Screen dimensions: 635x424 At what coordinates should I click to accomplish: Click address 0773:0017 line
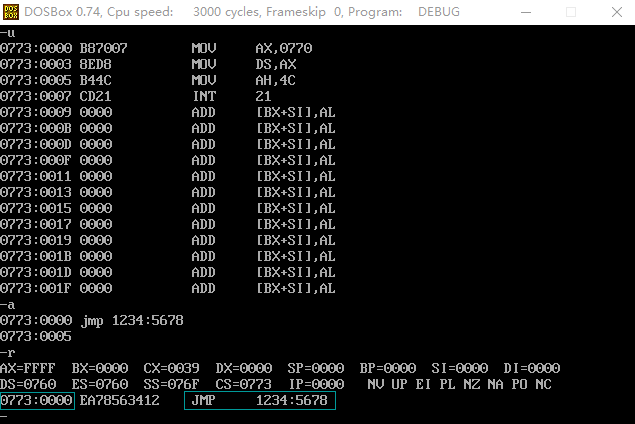[168, 224]
